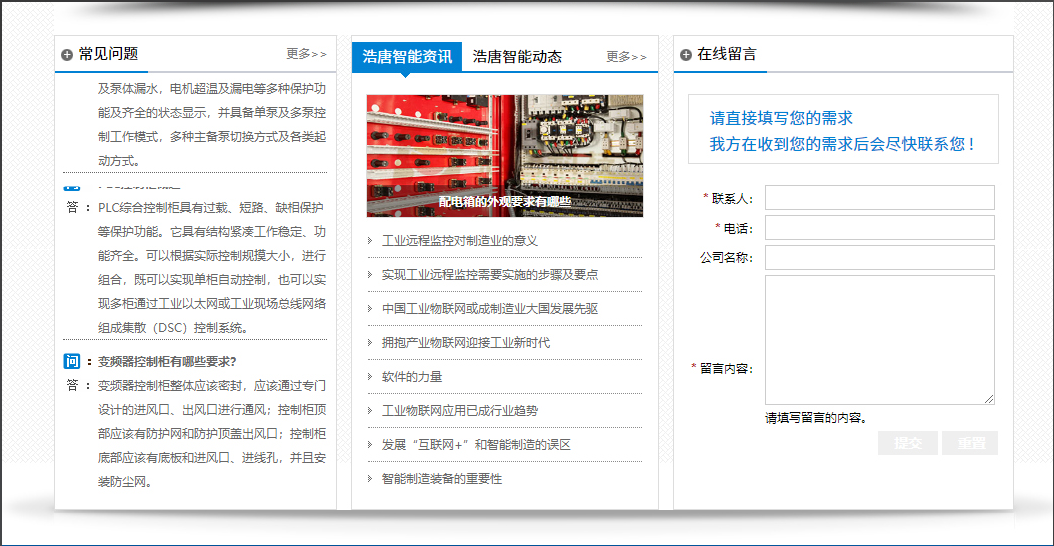Open article 实现工业远程监控需要实施的步骤及要点
Viewport: 1054px width, 546px height.
point(490,275)
